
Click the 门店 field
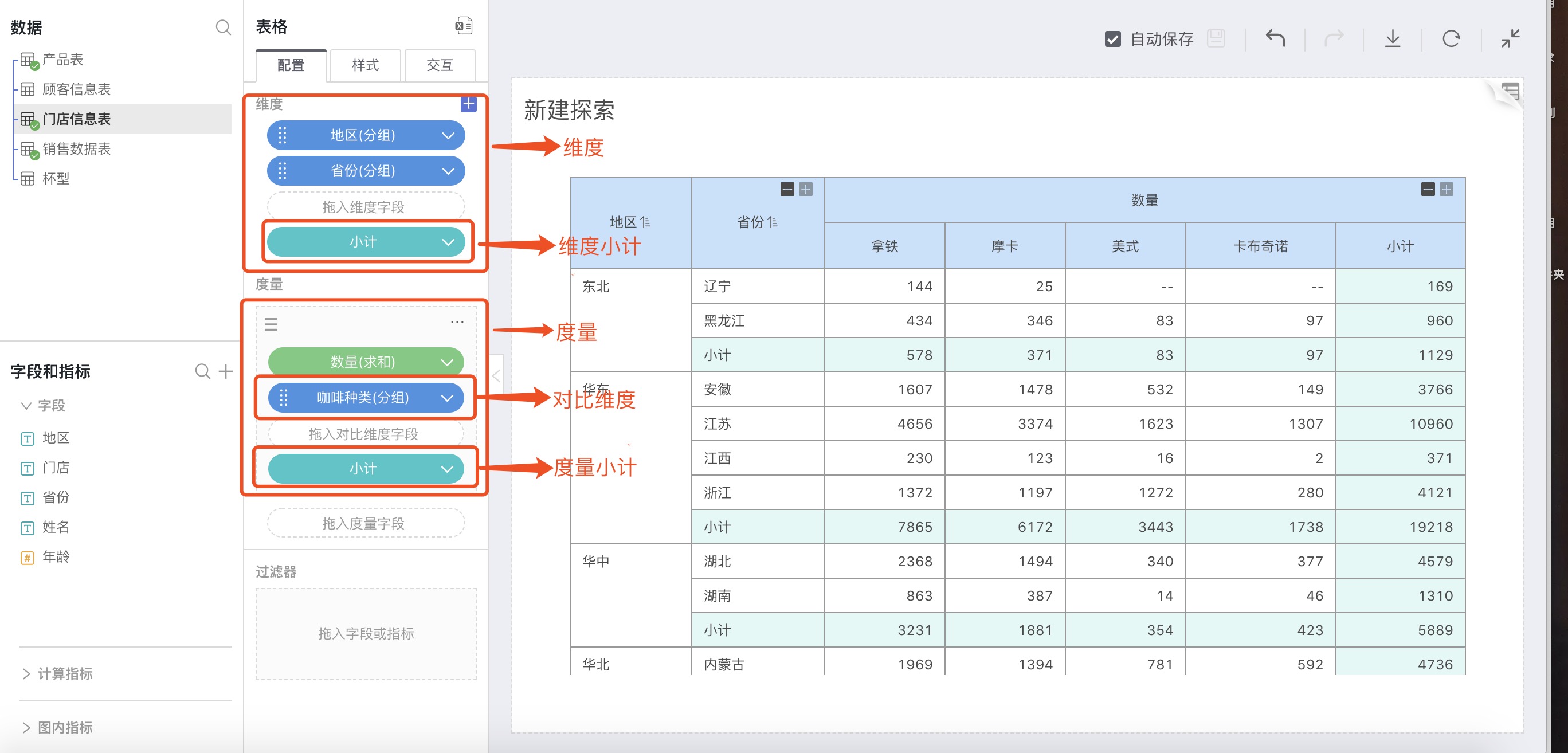[x=56, y=468]
